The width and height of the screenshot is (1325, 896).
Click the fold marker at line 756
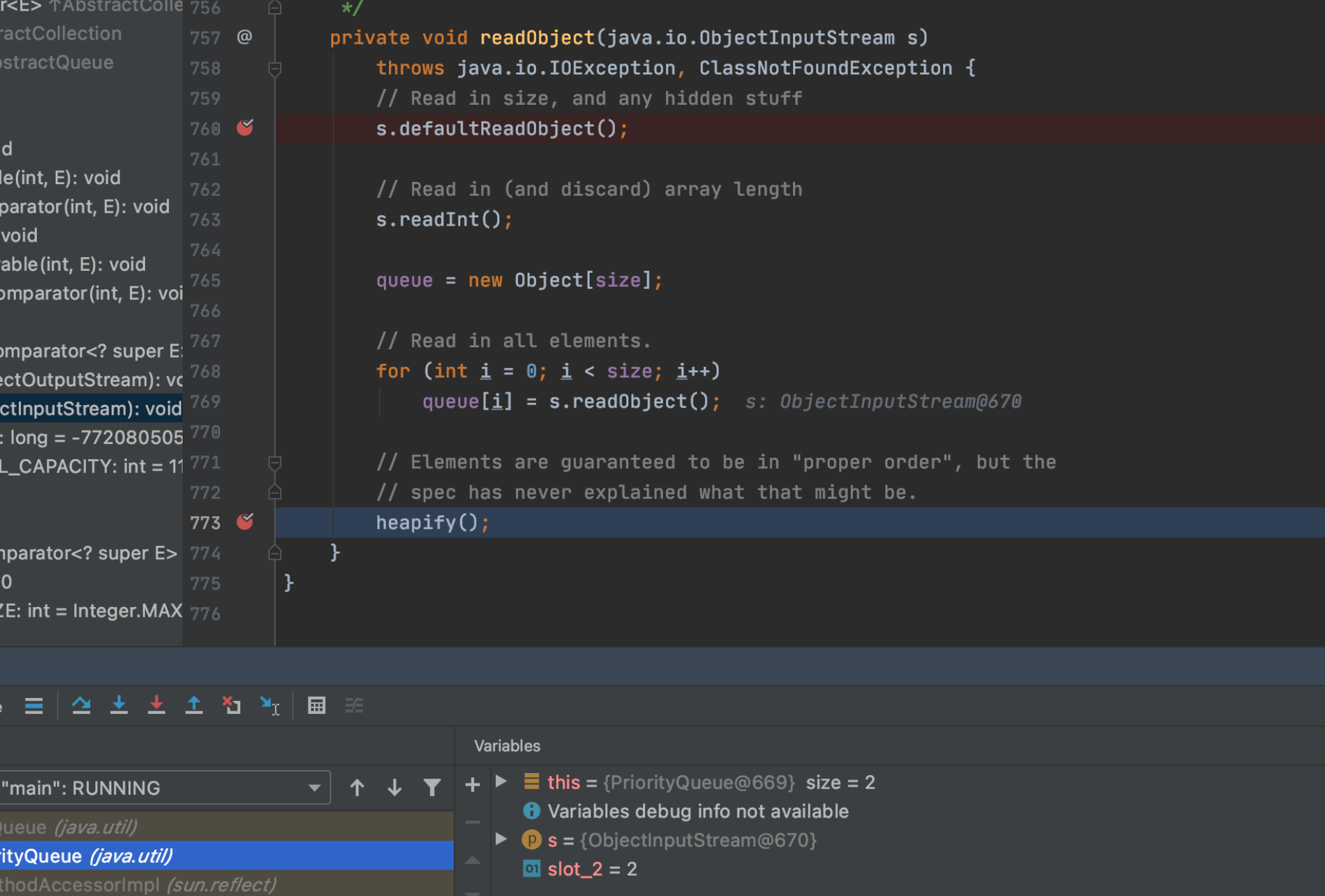pyautogui.click(x=275, y=8)
